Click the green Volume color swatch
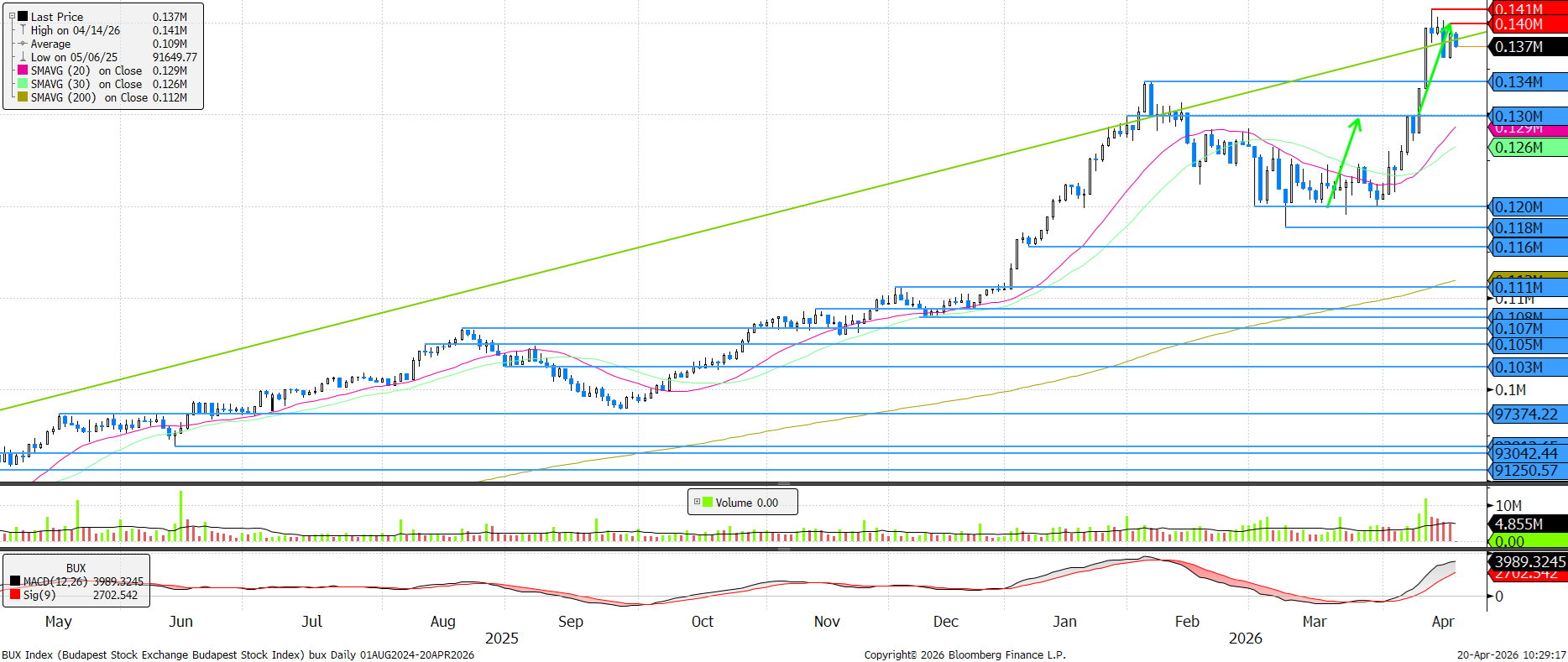The height and width of the screenshot is (662, 1568). [x=708, y=503]
